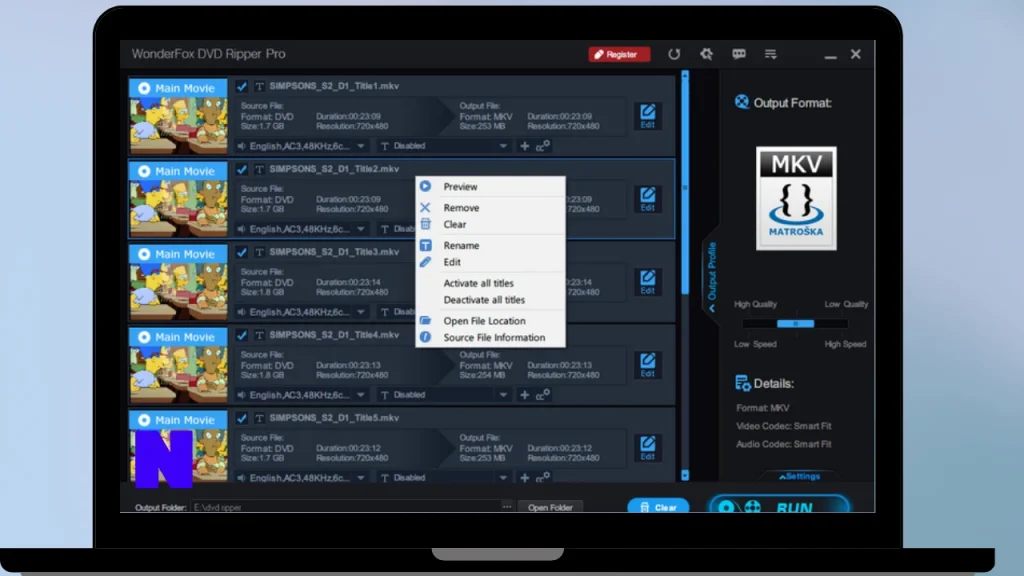Click the title list vertical scrollbar
The width and height of the screenshot is (1024, 576).
684,186
